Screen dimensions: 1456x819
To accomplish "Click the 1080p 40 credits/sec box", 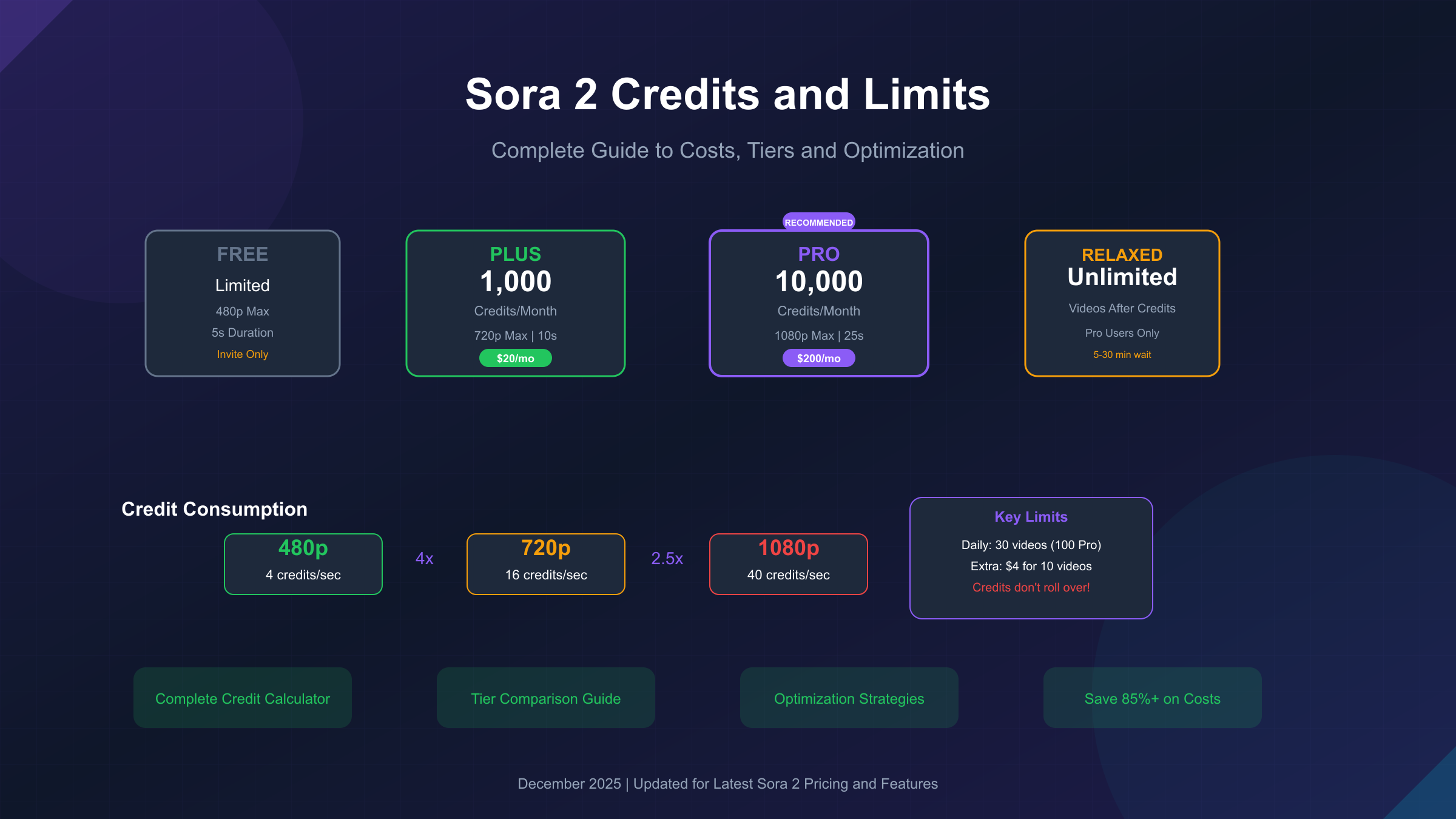I will [789, 564].
